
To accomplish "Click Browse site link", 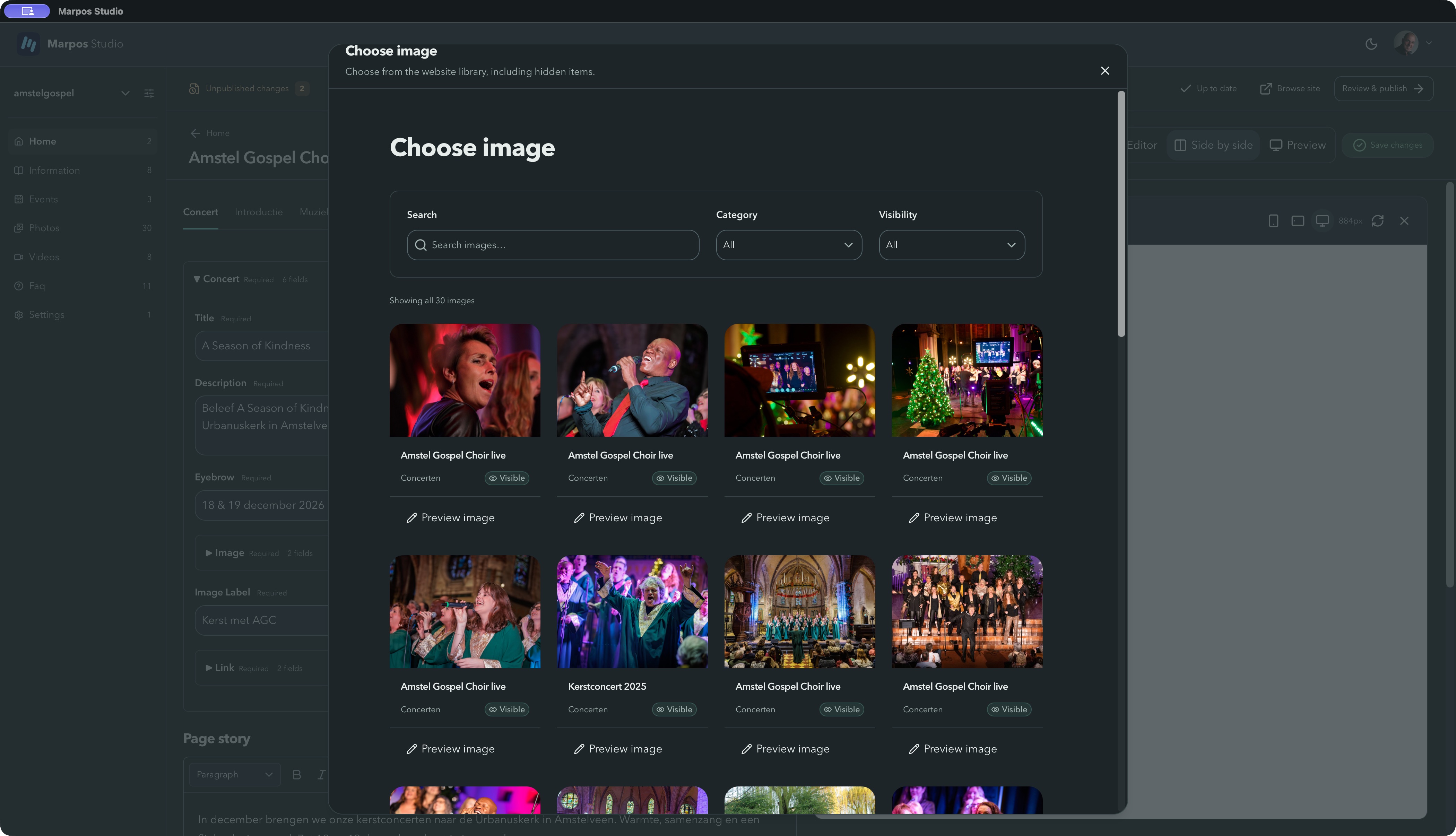I will [1290, 88].
